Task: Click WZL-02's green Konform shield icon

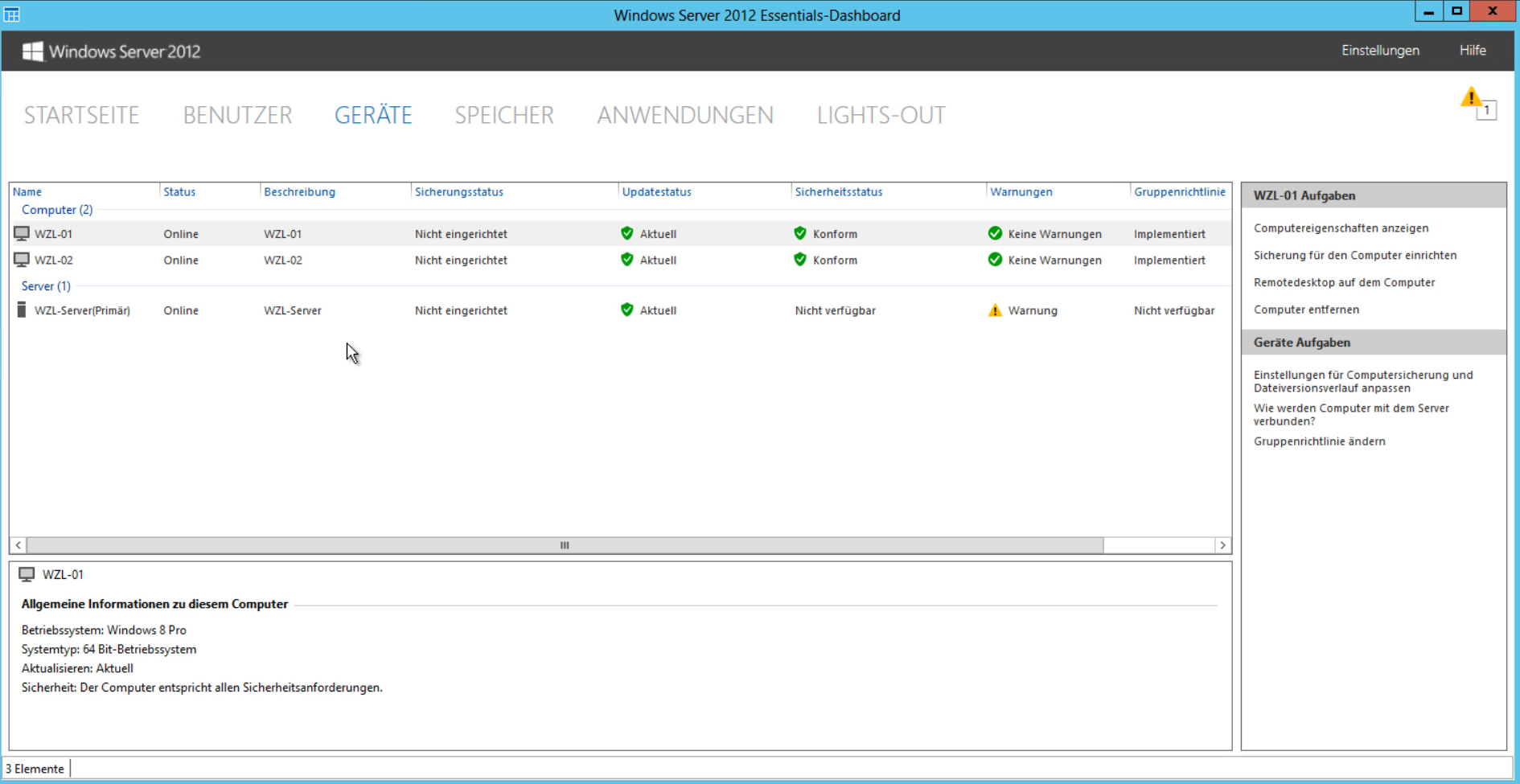Action: 799,261
